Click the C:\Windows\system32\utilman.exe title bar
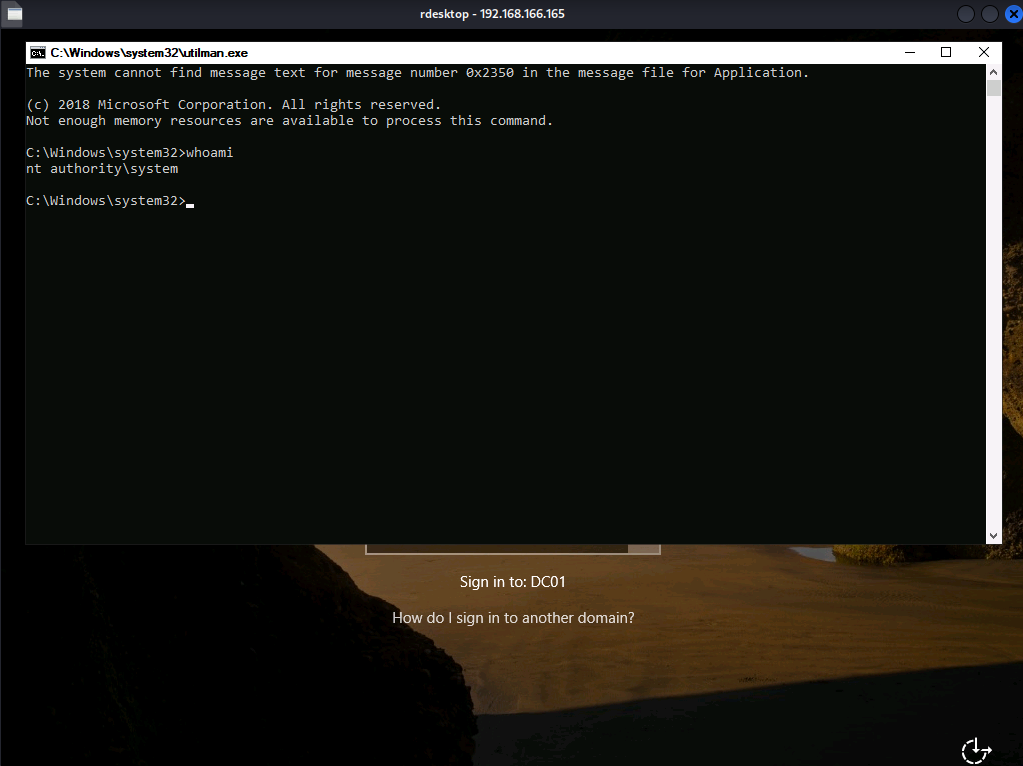The image size is (1023, 766). click(x=500, y=53)
